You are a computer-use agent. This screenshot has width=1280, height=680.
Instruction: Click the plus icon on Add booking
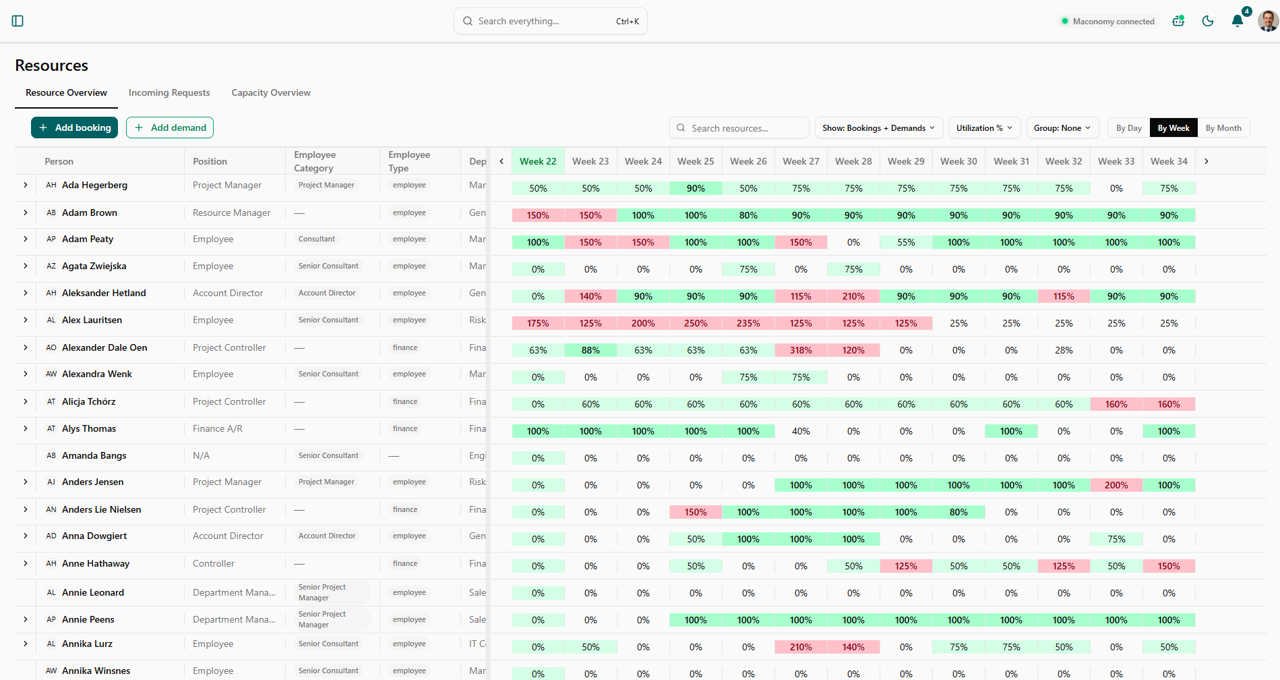click(43, 128)
